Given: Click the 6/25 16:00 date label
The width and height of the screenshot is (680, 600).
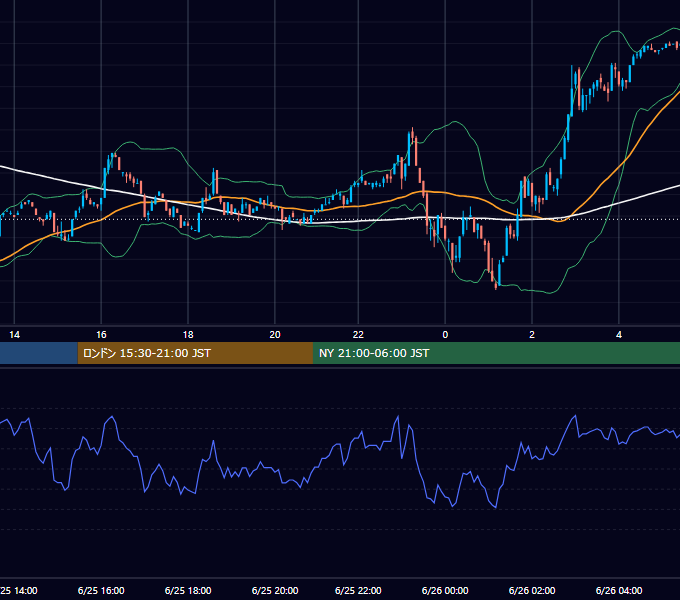Looking at the screenshot, I should tap(101, 590).
